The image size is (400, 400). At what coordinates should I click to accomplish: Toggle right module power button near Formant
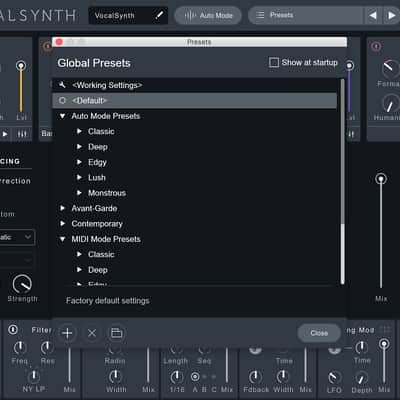[376, 46]
